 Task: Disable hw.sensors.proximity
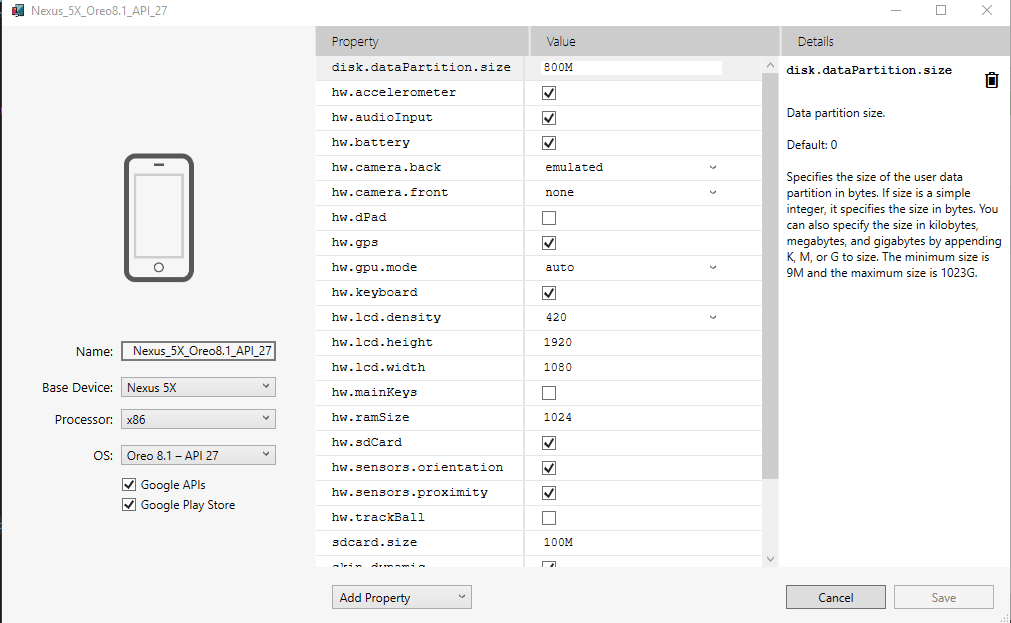pyautogui.click(x=548, y=492)
